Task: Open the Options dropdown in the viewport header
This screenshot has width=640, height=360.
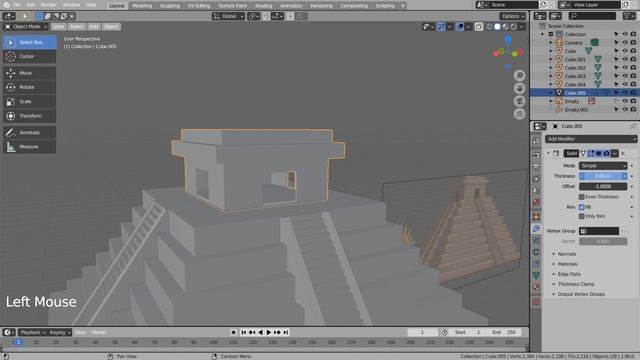Action: click(x=512, y=16)
